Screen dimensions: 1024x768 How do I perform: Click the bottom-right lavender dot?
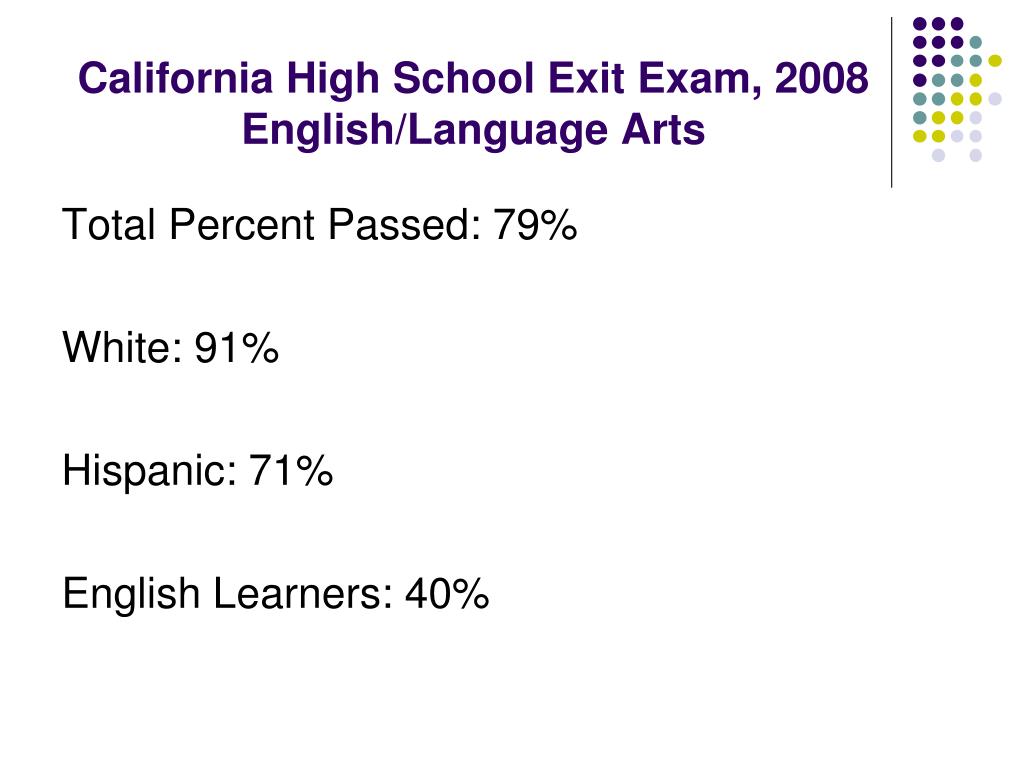976,155
